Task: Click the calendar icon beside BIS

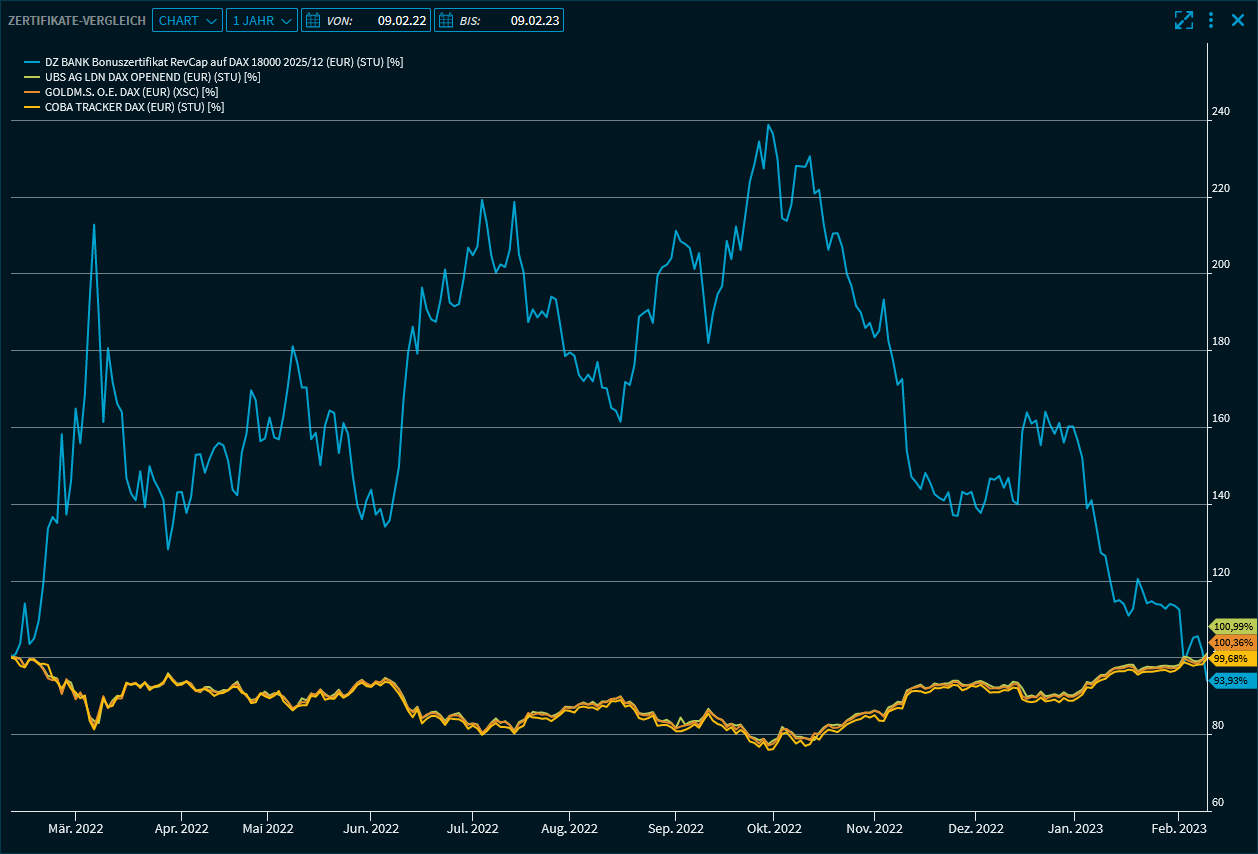Action: tap(446, 20)
